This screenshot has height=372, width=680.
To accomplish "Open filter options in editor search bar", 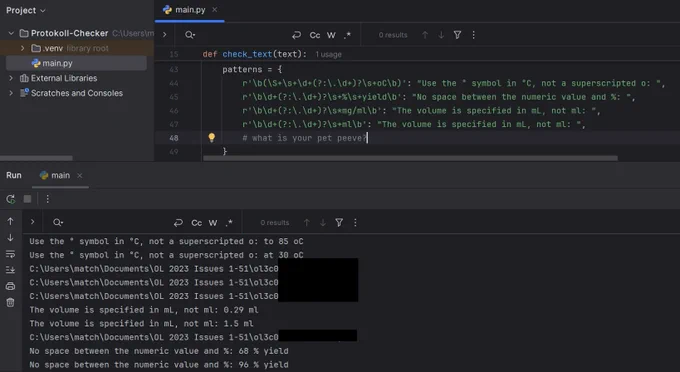I will pos(458,35).
